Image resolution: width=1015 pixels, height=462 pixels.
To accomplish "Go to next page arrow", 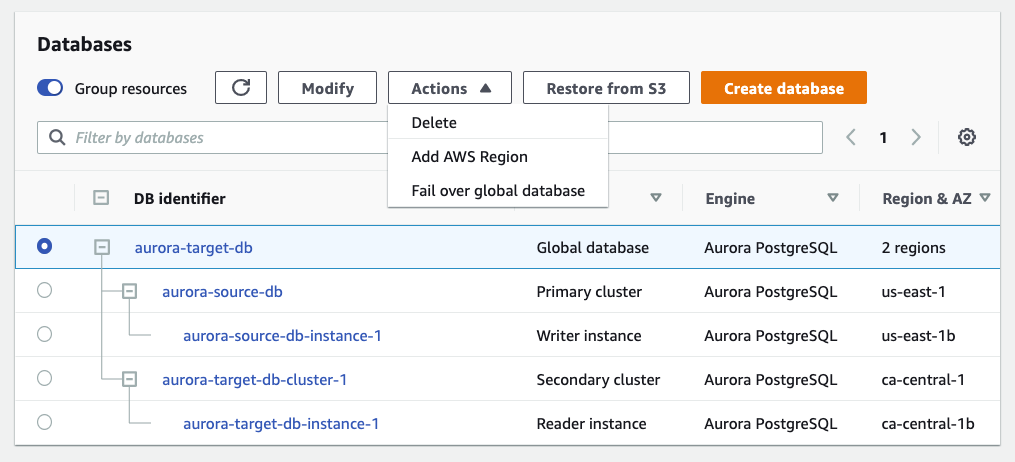I will point(916,138).
